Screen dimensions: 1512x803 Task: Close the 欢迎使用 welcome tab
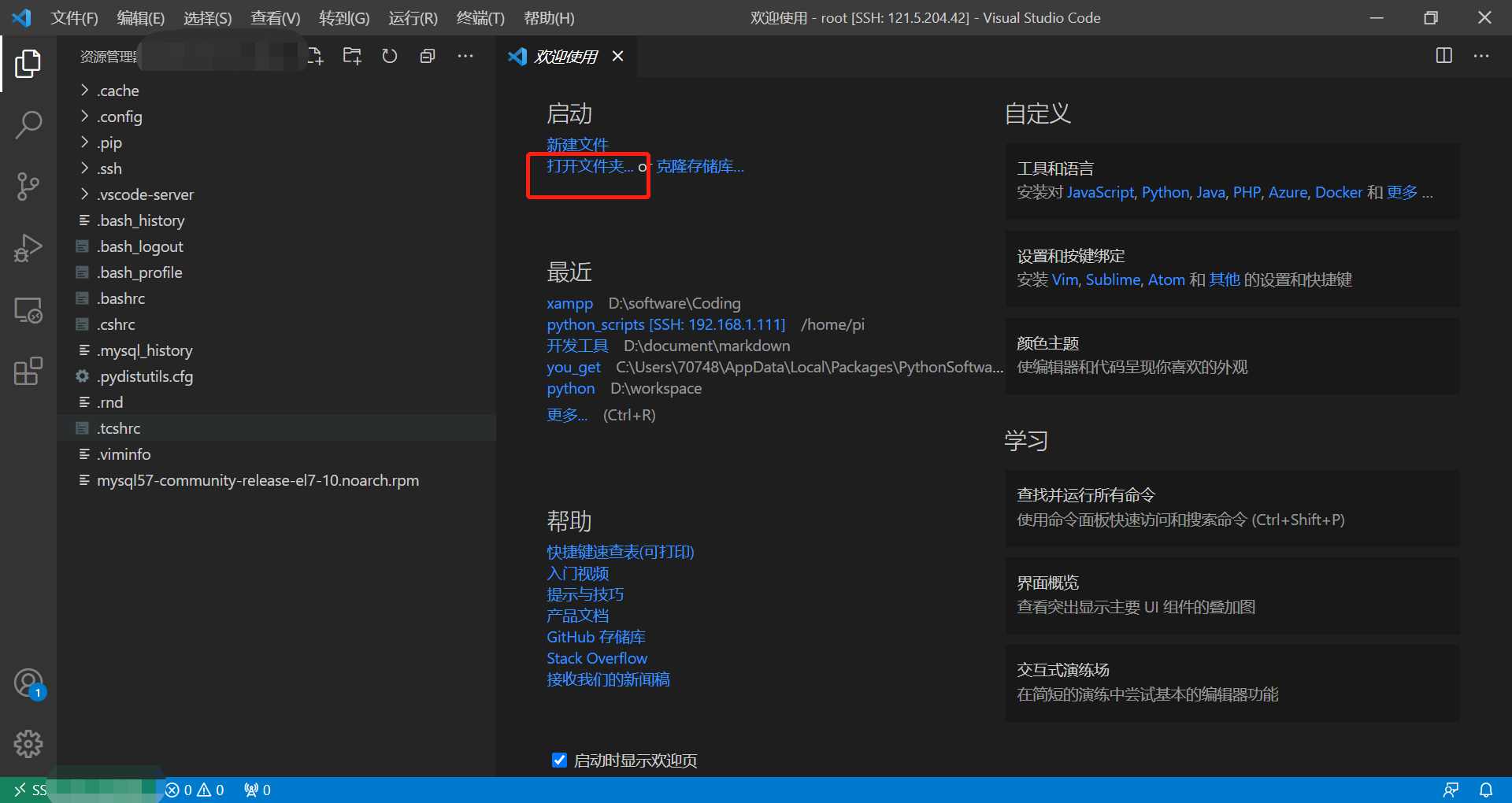[618, 56]
